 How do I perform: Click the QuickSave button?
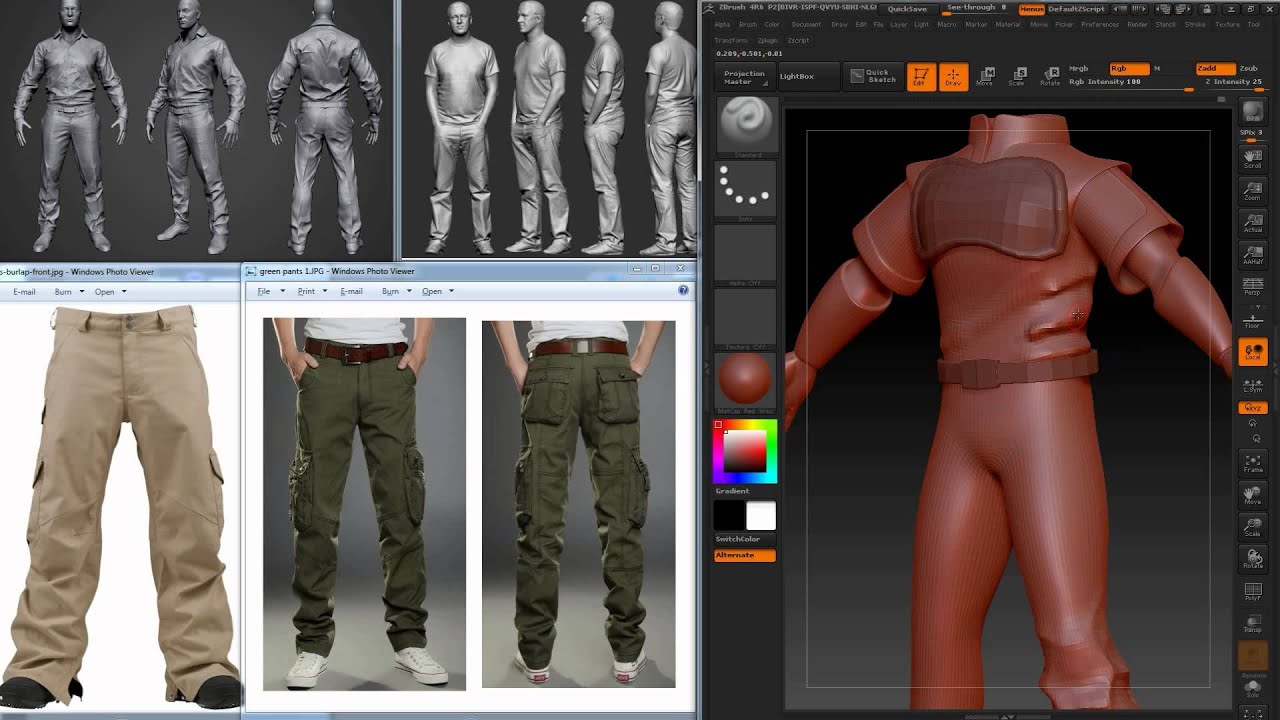907,8
